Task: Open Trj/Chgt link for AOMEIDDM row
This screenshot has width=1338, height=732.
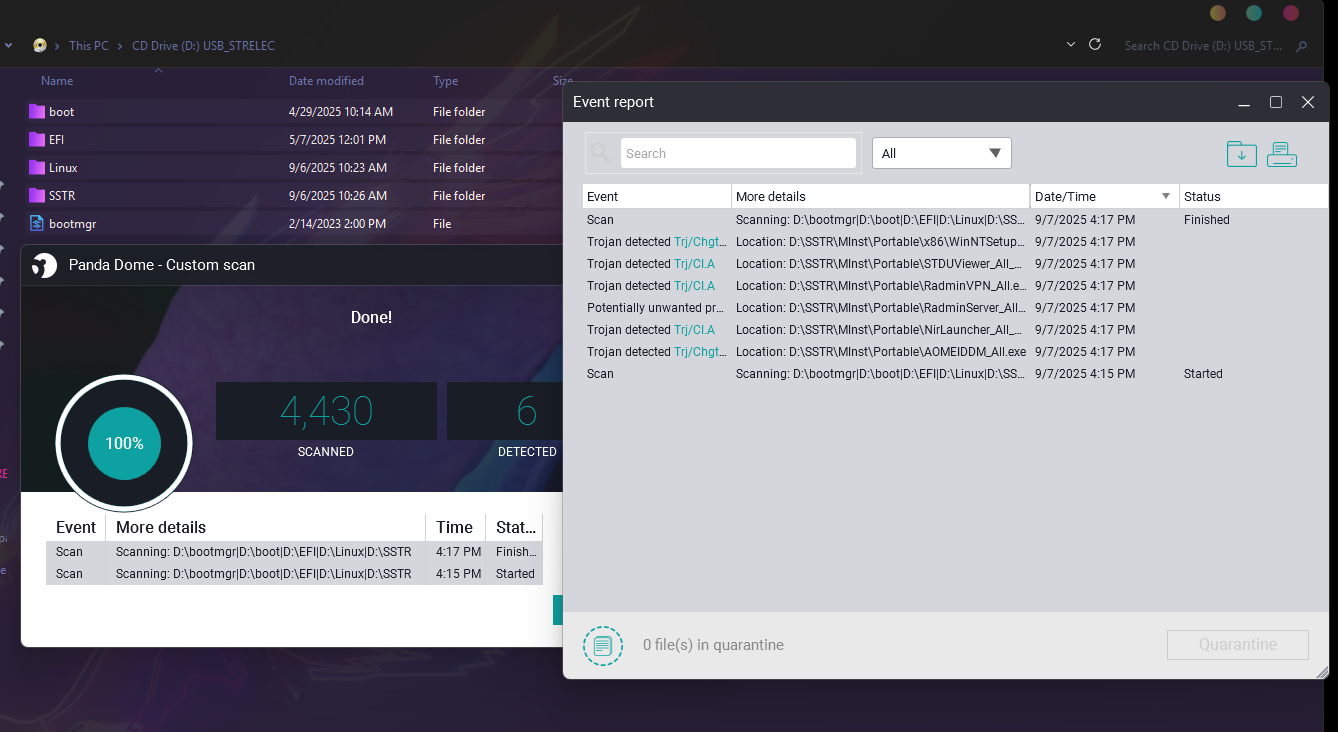Action: 700,352
